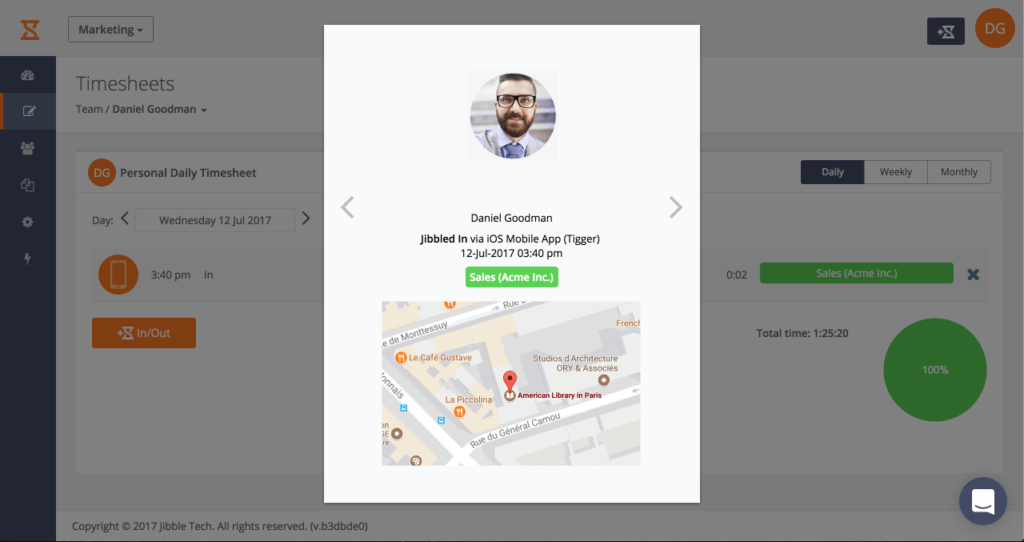This screenshot has width=1024, height=542.
Task: Open the DG user avatar menu
Action: pyautogui.click(x=994, y=29)
